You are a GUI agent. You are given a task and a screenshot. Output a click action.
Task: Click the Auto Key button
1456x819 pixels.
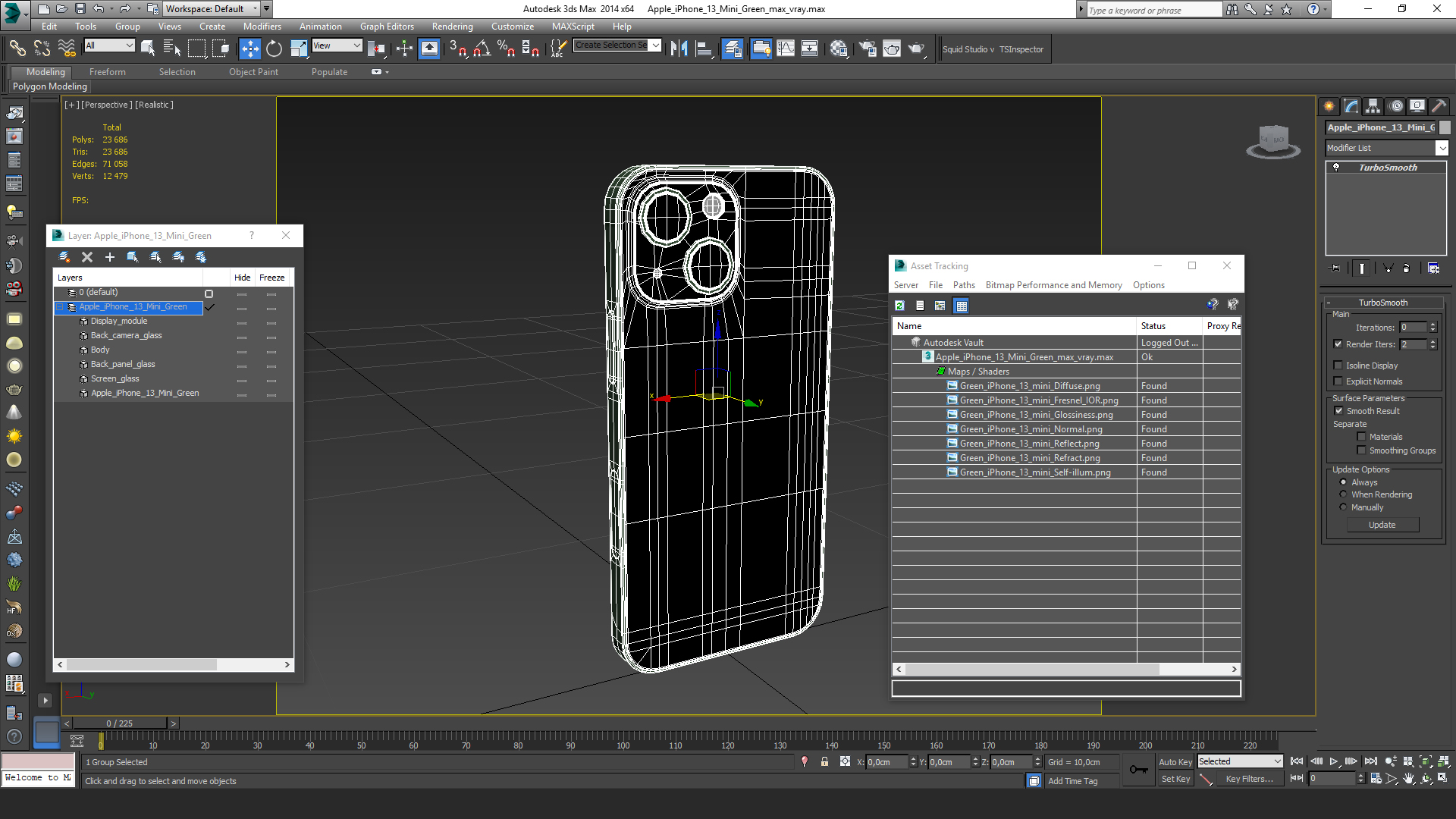tap(1175, 761)
